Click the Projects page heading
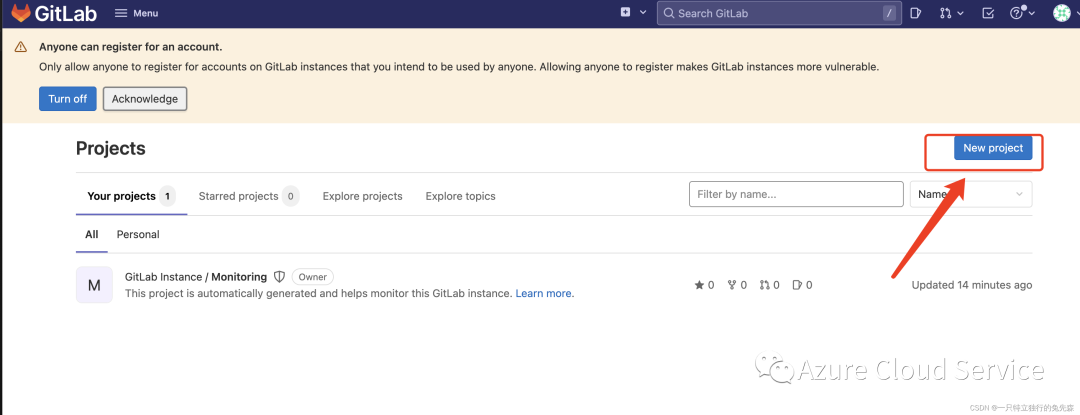Viewport: 1080px width, 415px height. (x=111, y=148)
